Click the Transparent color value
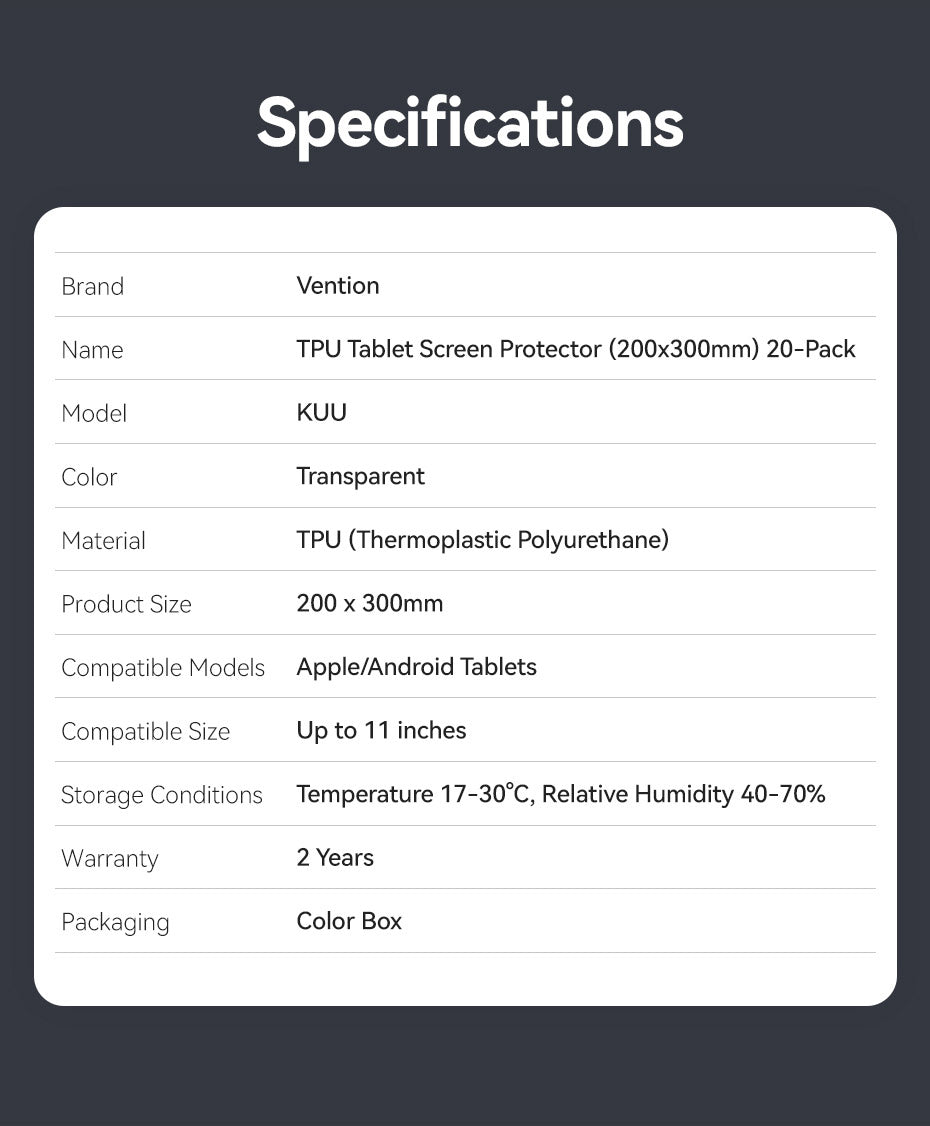Image resolution: width=930 pixels, height=1126 pixels. coord(361,477)
